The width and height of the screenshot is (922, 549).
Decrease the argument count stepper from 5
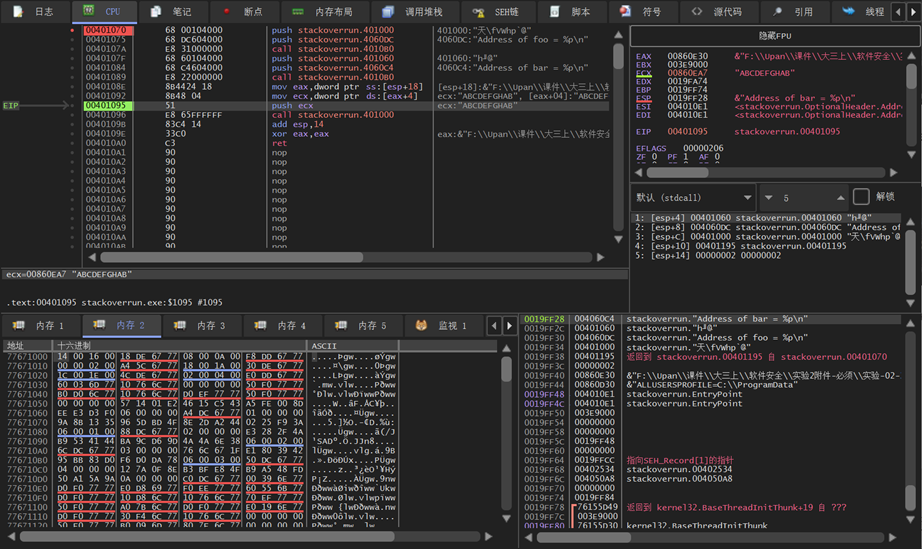point(768,197)
